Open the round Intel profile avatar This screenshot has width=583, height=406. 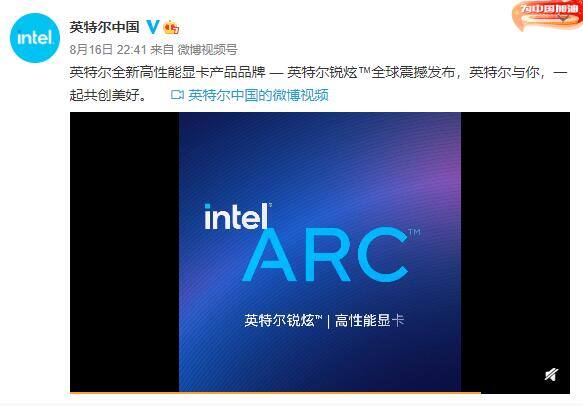click(35, 38)
